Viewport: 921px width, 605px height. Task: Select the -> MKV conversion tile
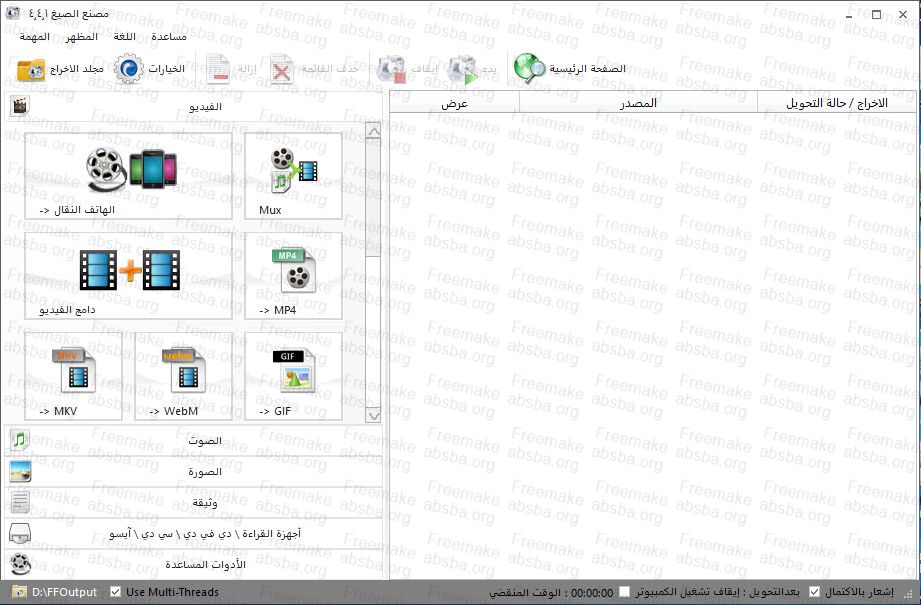(x=73, y=377)
